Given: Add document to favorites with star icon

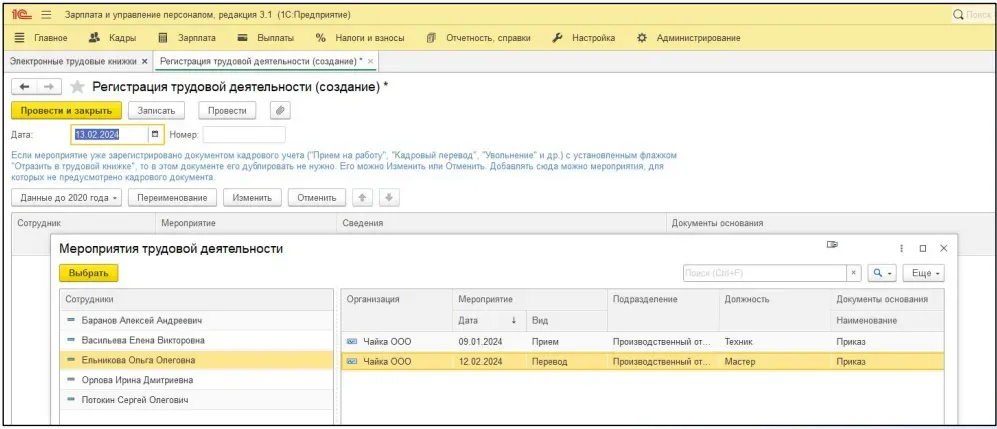Looking at the screenshot, I should pos(77,87).
